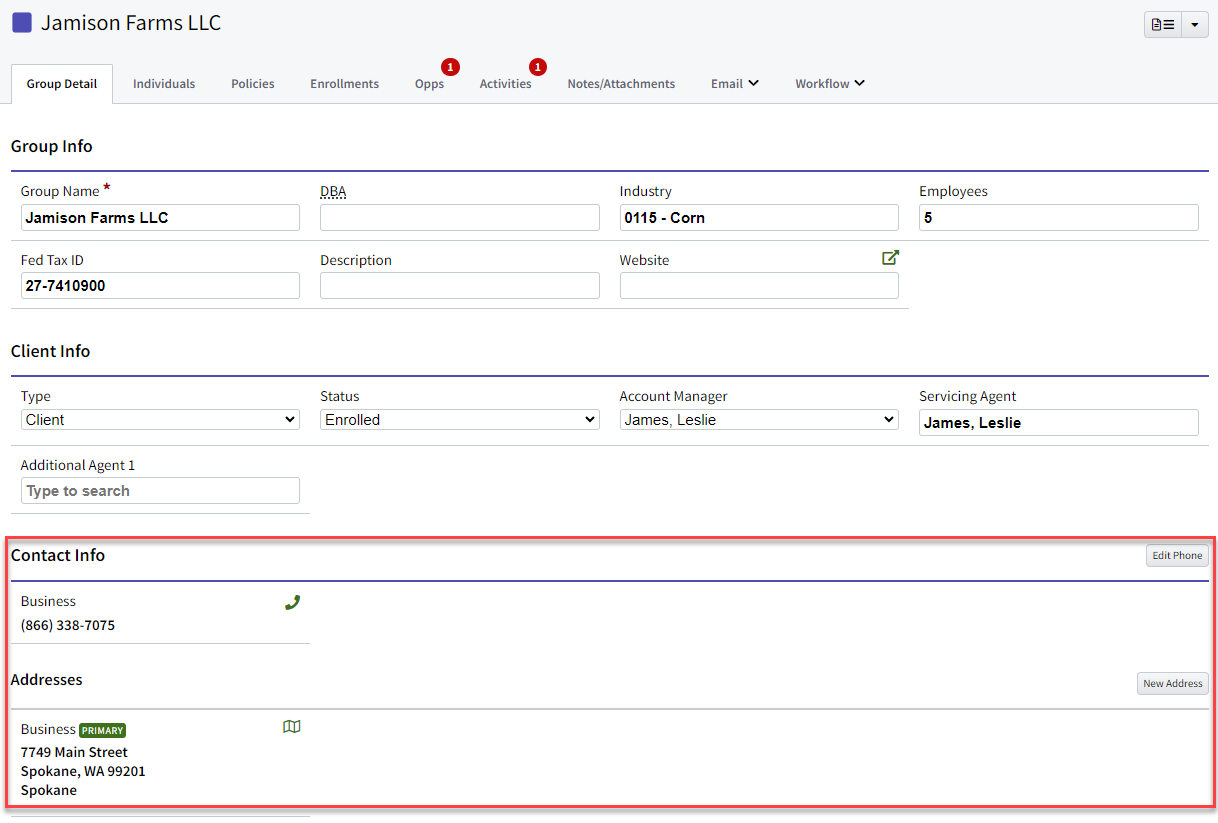The height and width of the screenshot is (823, 1218).
Task: Click the purple square icon beside Jamison Farms LLC
Action: click(x=21, y=22)
